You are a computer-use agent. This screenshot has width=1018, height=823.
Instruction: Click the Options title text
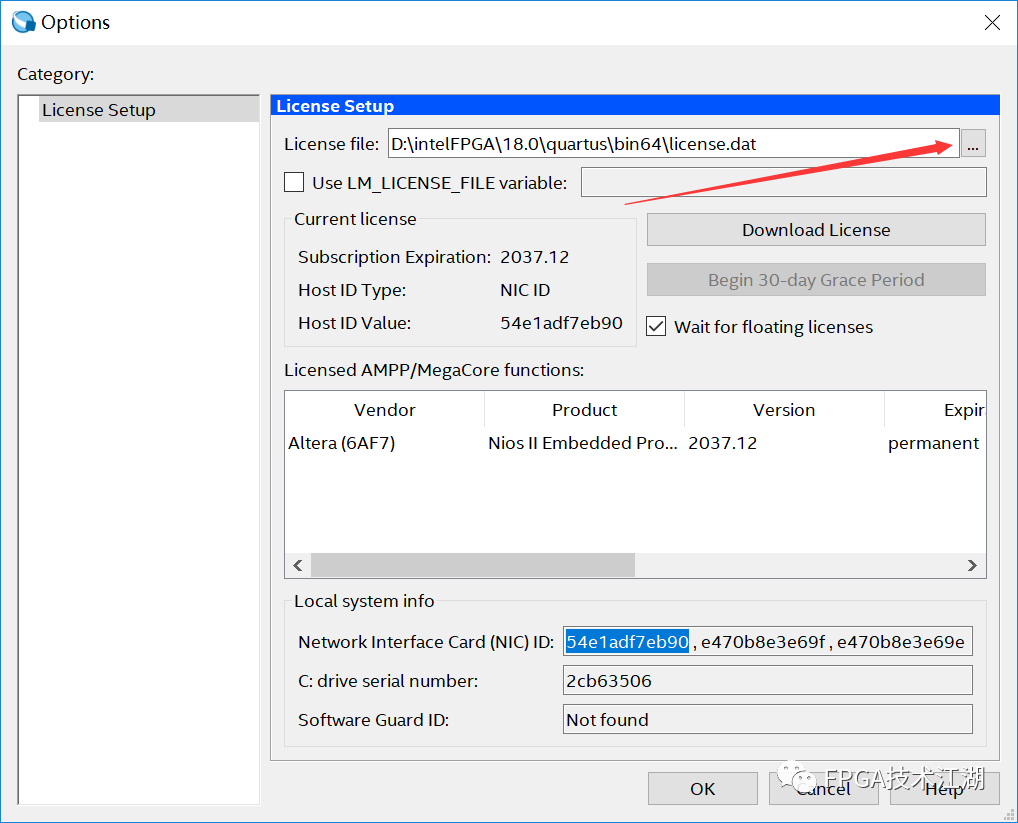tap(75, 23)
